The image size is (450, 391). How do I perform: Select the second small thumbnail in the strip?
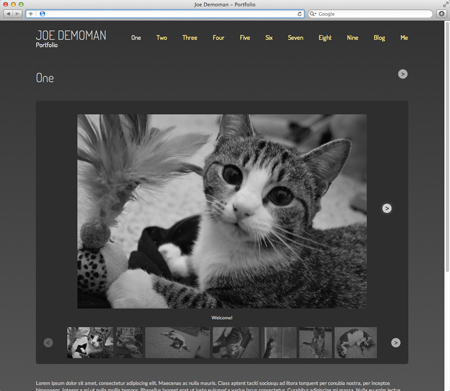click(130, 343)
